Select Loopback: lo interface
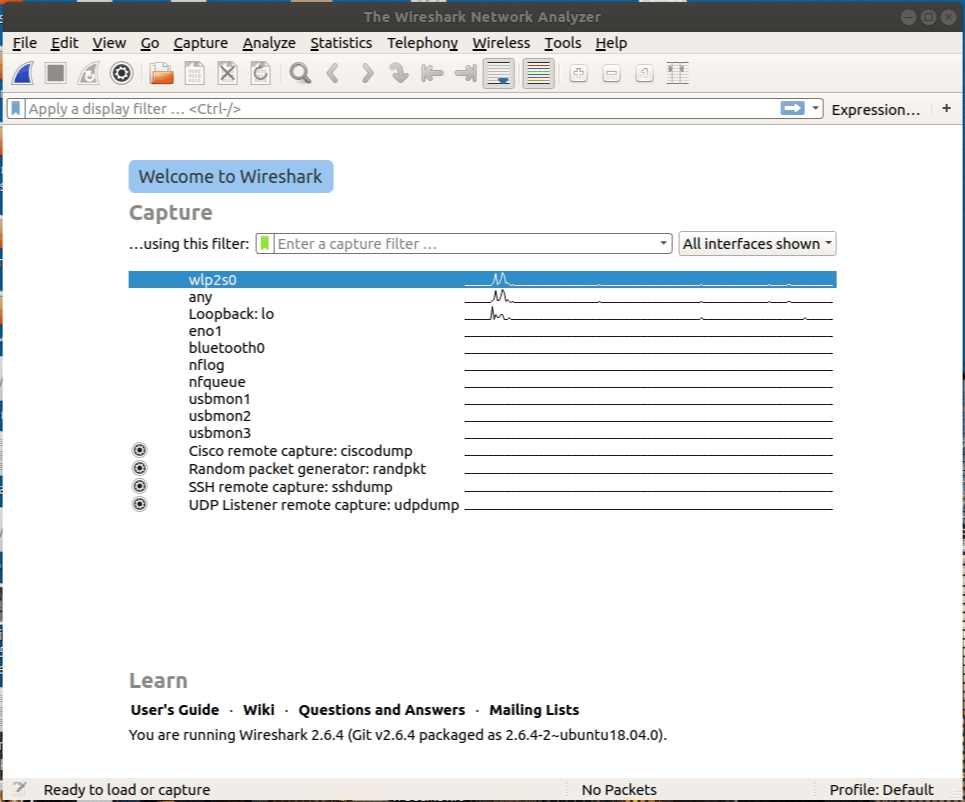The image size is (965, 802). [482, 314]
